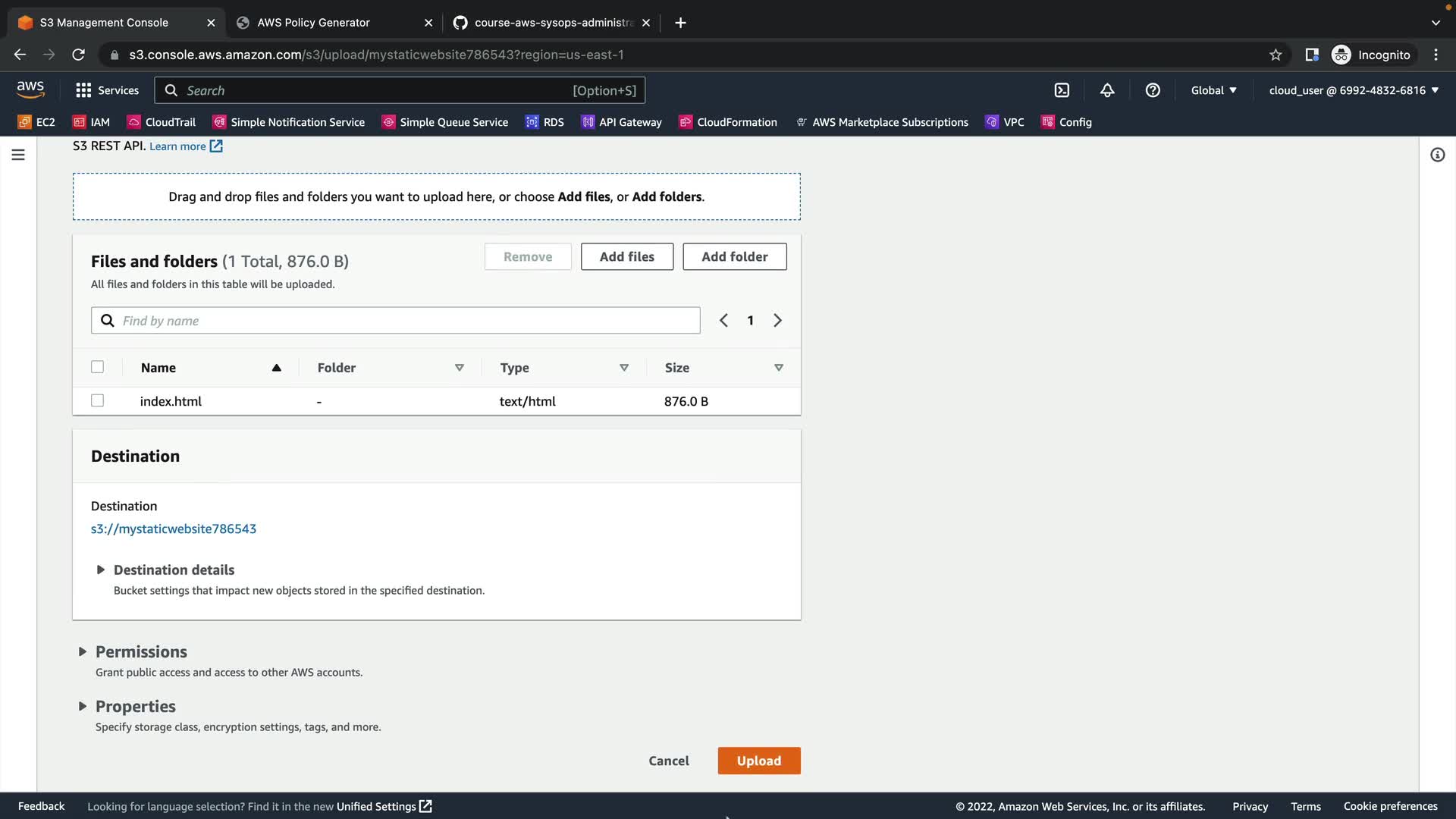Toggle the select-all checkbox in table header
The width and height of the screenshot is (1456, 819).
[97, 367]
